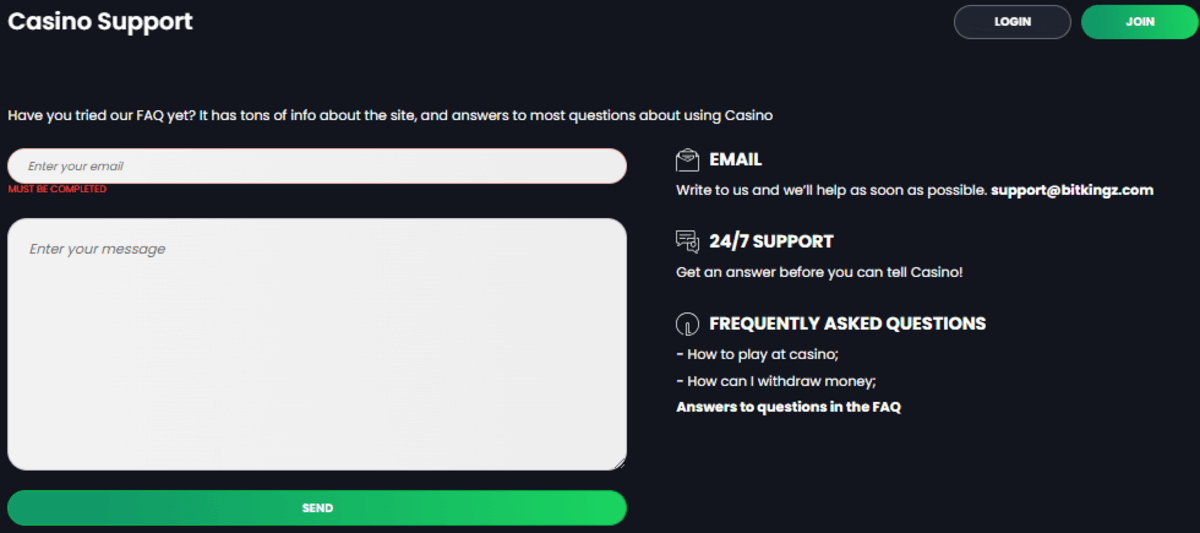Open the Answers to questions in the FAQ link
Image resolution: width=1200 pixels, height=533 pixels.
click(788, 407)
